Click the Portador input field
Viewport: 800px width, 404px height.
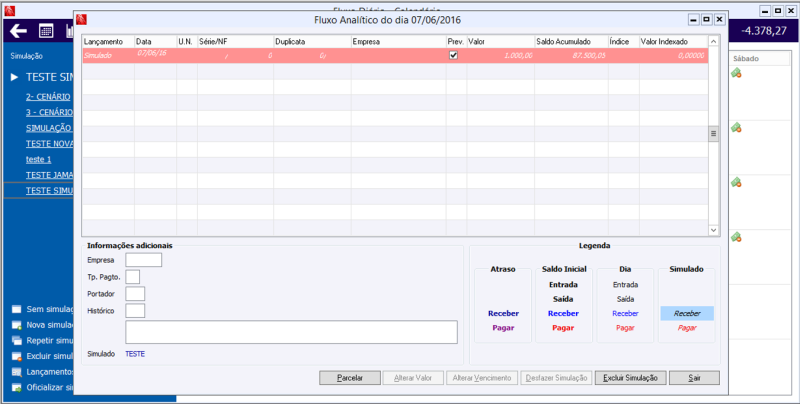click(135, 294)
